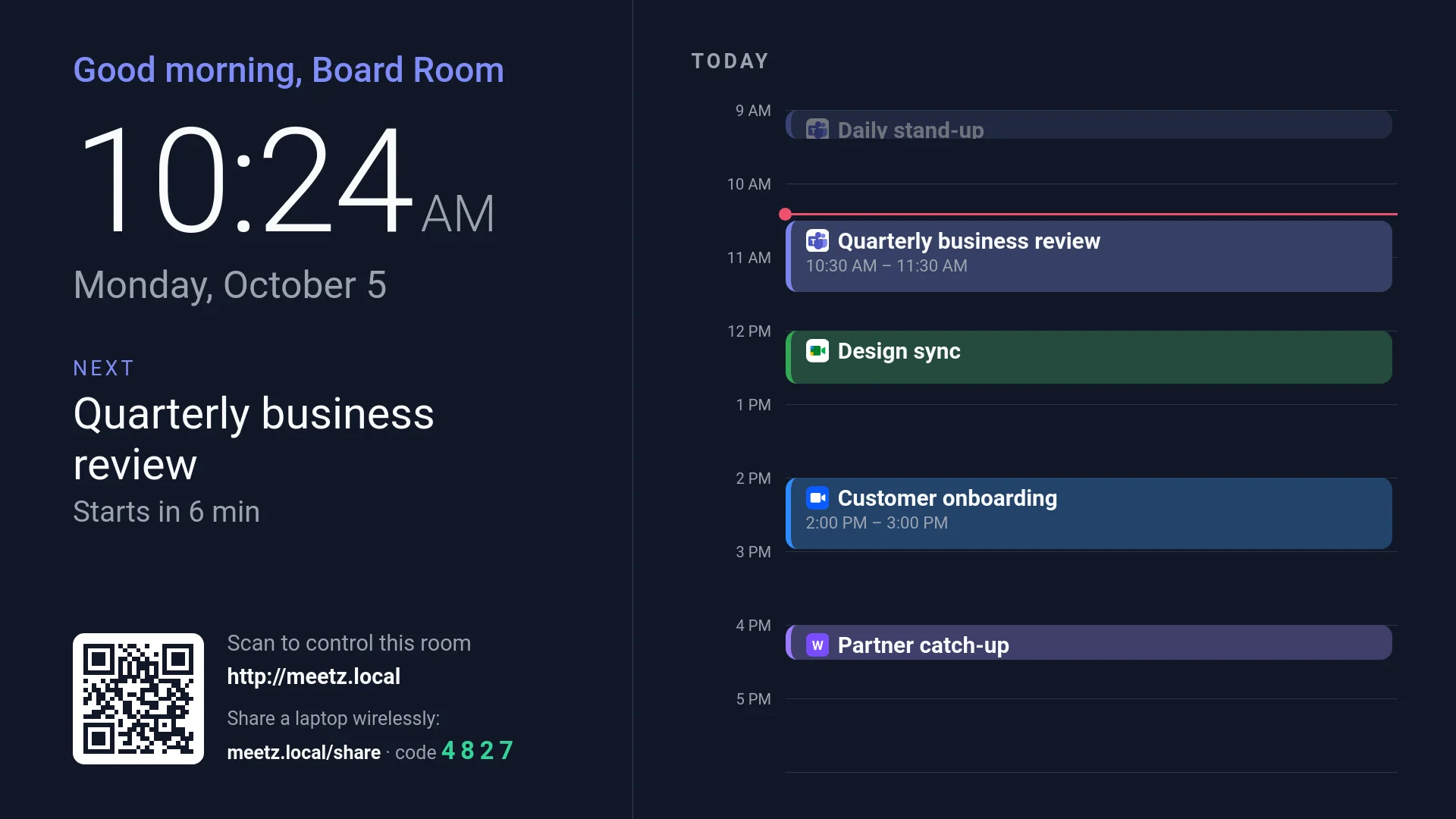
Task: Open the Customer onboarding event card
Action: 1089,513
